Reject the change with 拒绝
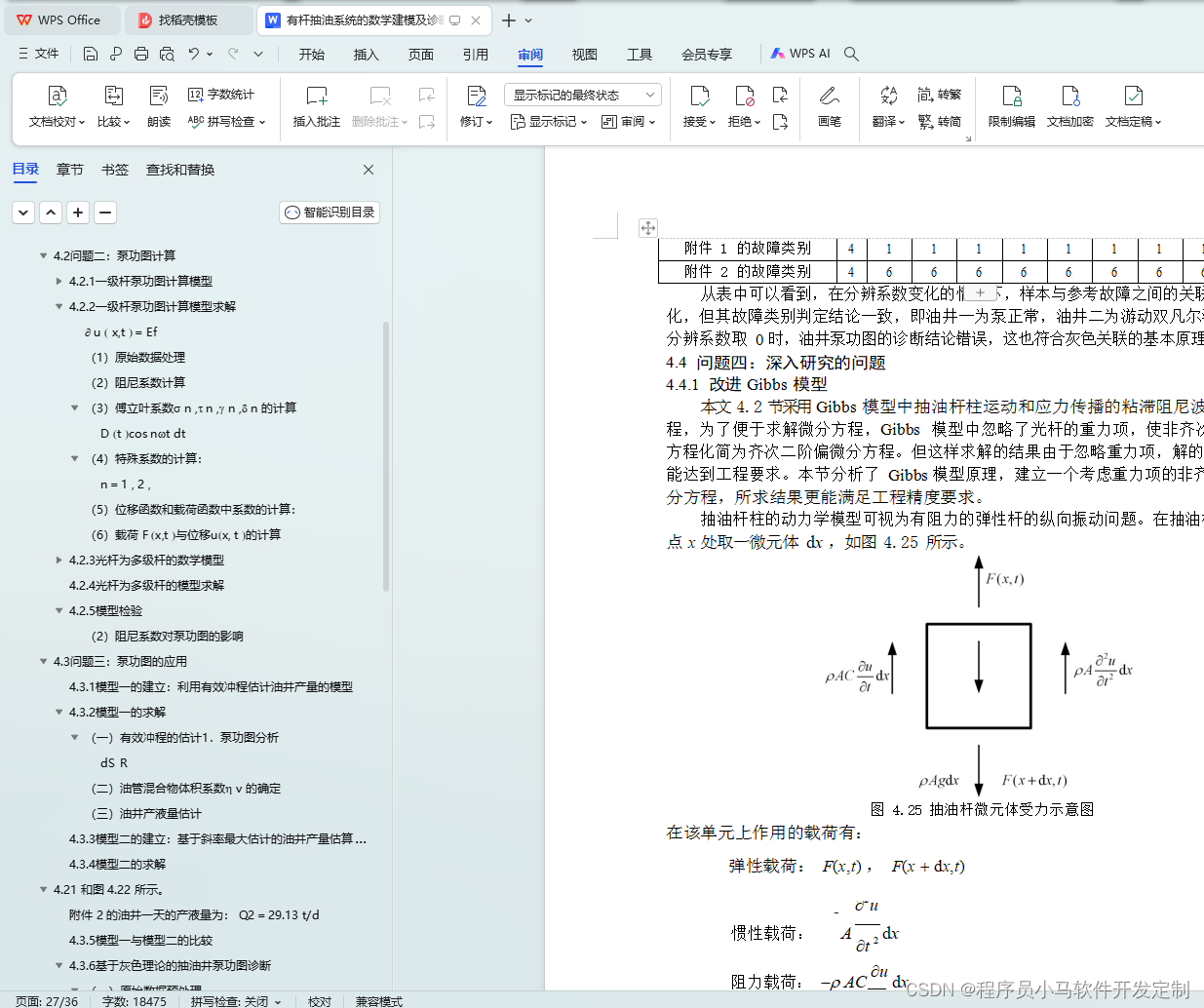 coord(745,107)
